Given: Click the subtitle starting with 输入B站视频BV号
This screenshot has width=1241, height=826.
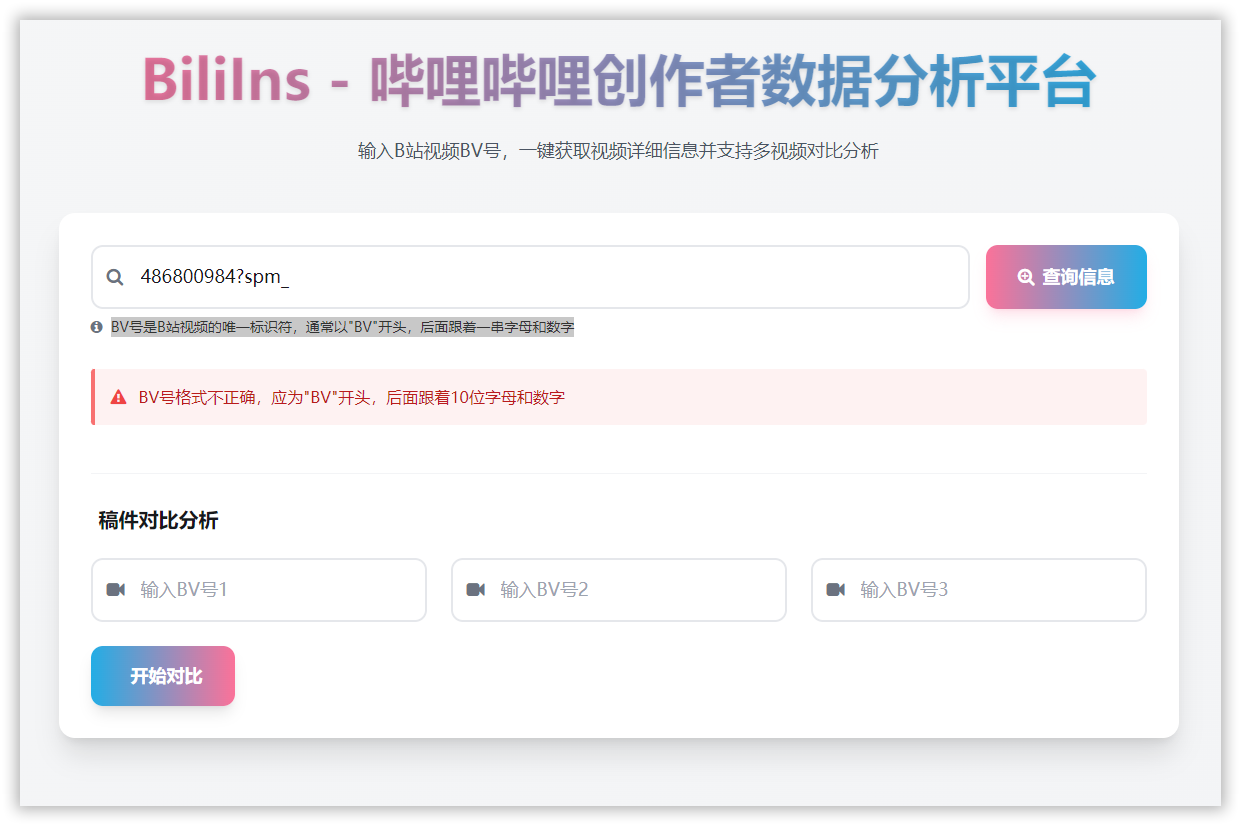Looking at the screenshot, I should (x=618, y=151).
